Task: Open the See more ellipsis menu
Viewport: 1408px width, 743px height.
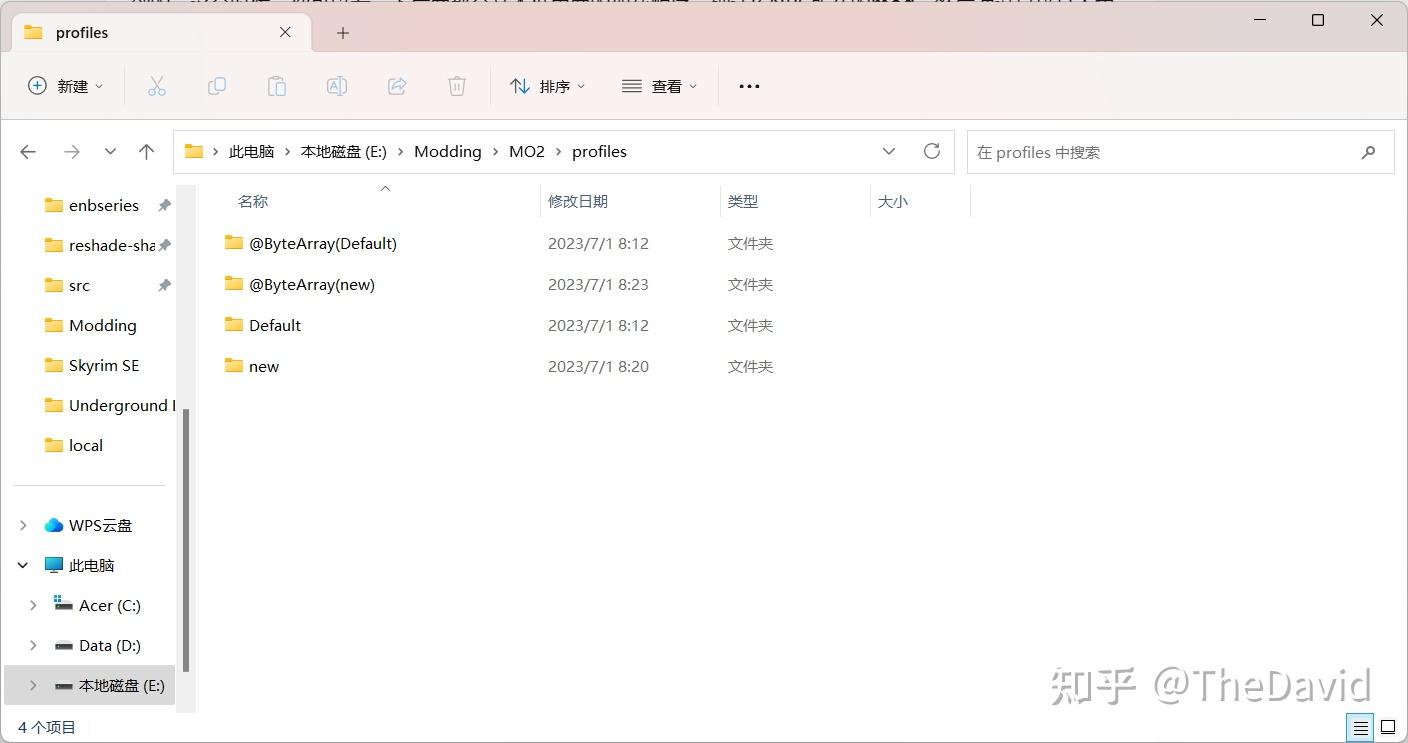Action: (749, 86)
